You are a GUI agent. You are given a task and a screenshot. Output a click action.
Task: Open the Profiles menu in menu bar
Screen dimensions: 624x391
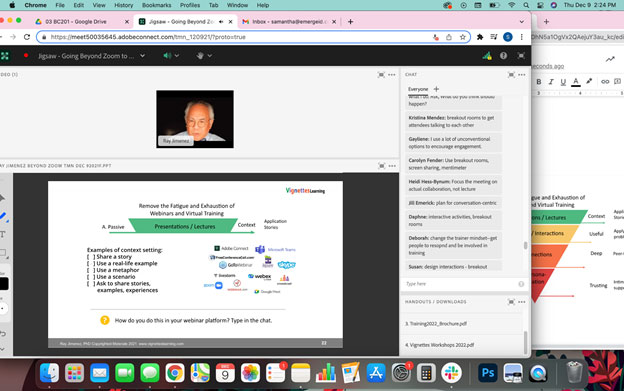tap(190, 5)
